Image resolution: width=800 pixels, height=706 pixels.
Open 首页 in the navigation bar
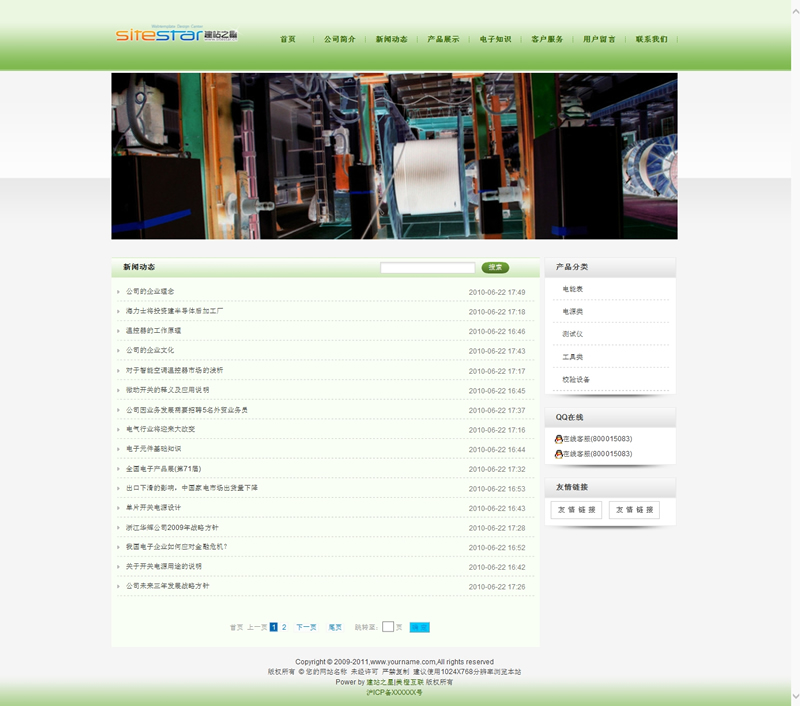tap(288, 39)
